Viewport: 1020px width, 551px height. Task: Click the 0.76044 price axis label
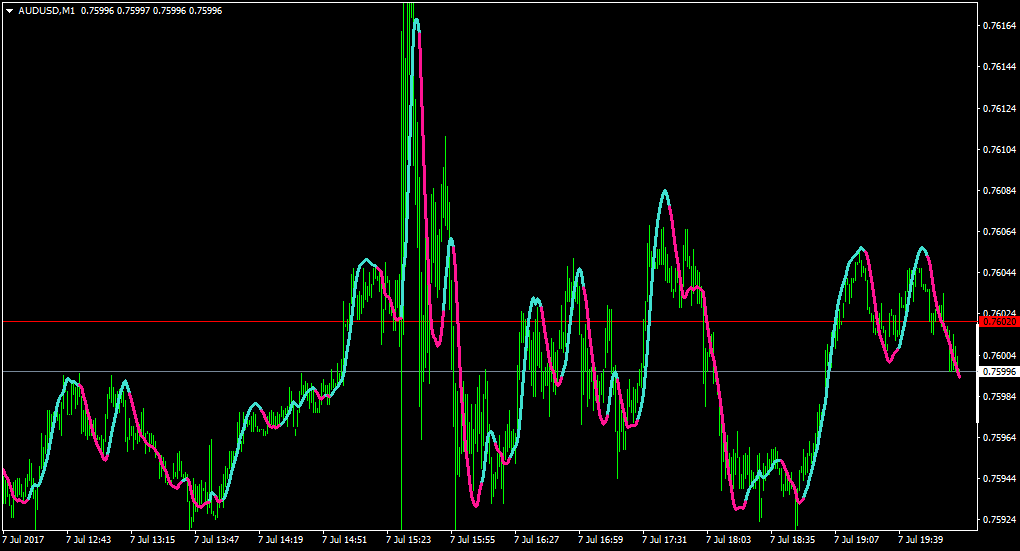[999, 273]
